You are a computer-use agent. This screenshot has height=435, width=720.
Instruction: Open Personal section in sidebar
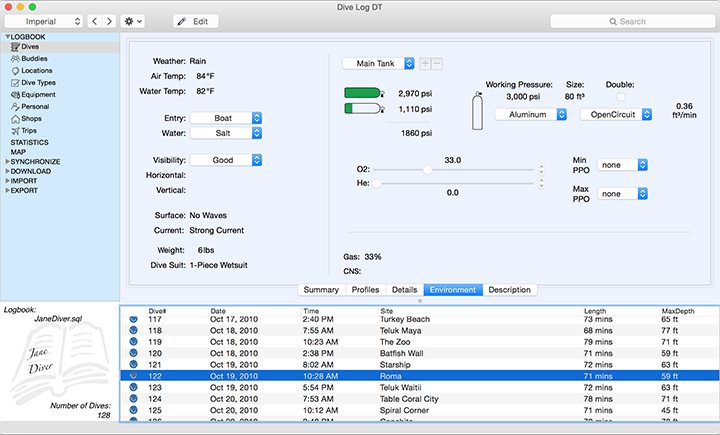35,107
